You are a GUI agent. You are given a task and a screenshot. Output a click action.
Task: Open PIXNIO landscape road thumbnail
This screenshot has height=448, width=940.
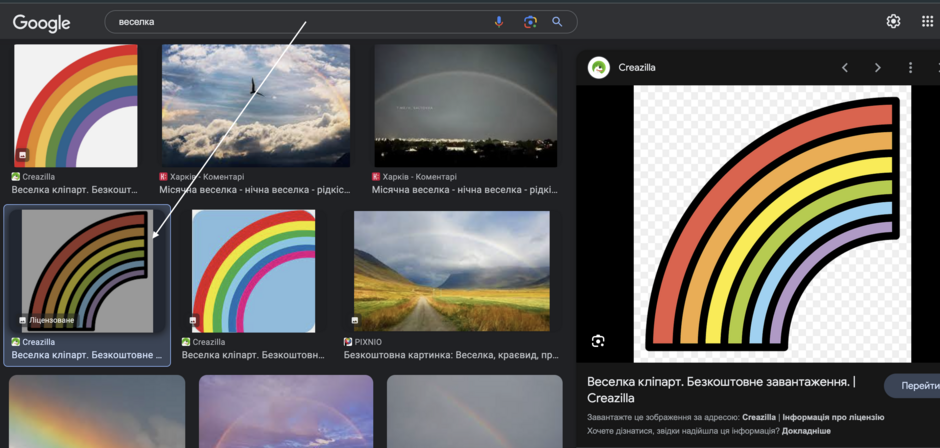pyautogui.click(x=452, y=271)
